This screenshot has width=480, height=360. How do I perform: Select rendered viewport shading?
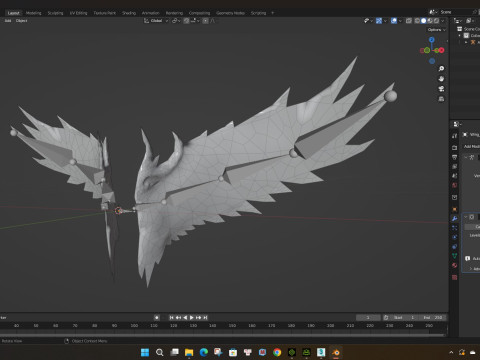click(x=436, y=21)
